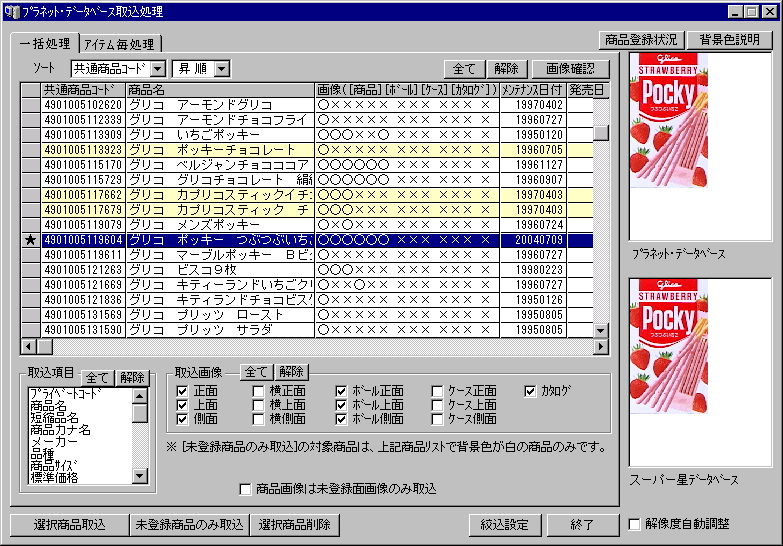Enable 商品画像は未登録面画像のみ取込 checkbox
Screen dimensions: 783x546
click(245, 489)
